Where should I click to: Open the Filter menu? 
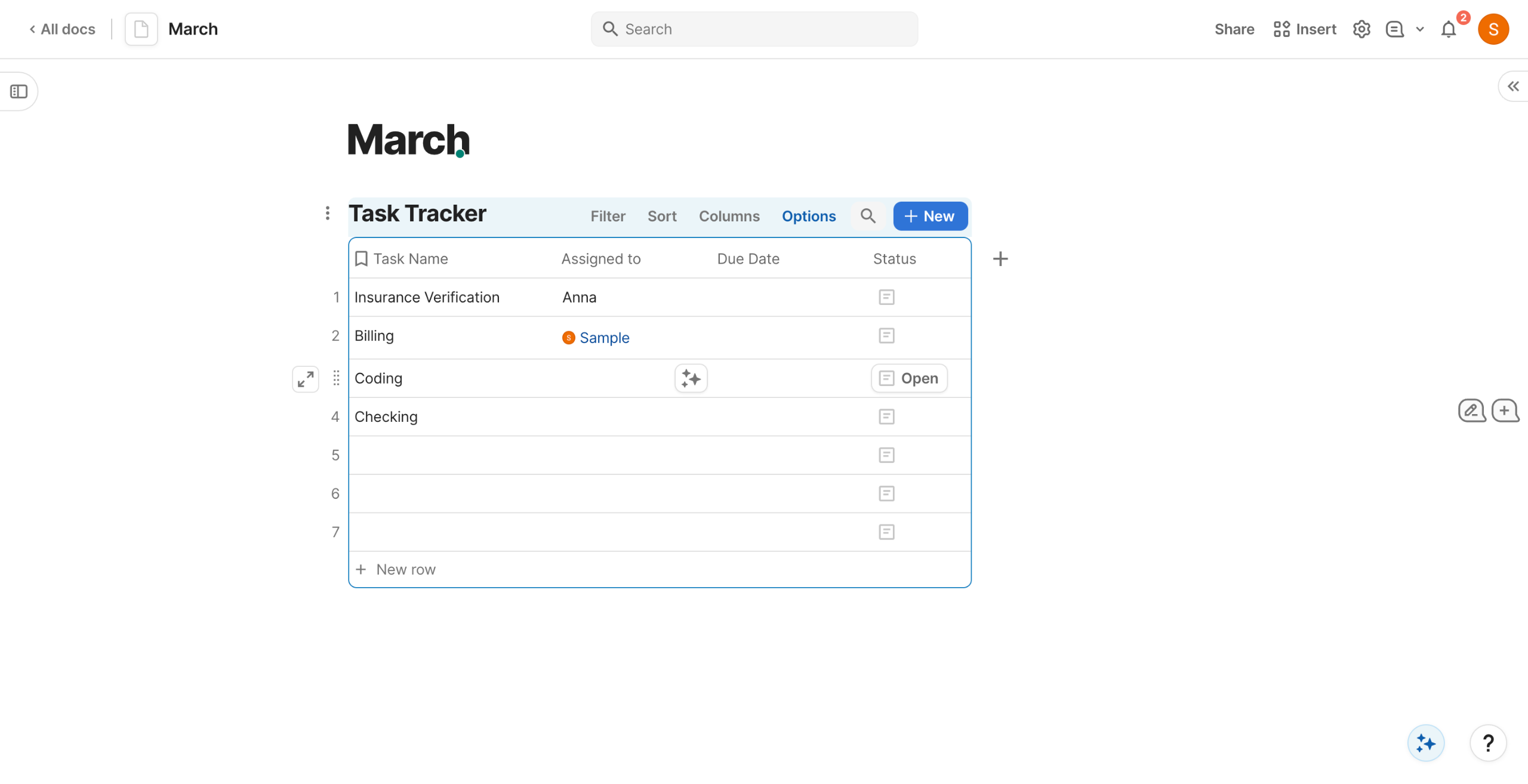(608, 216)
